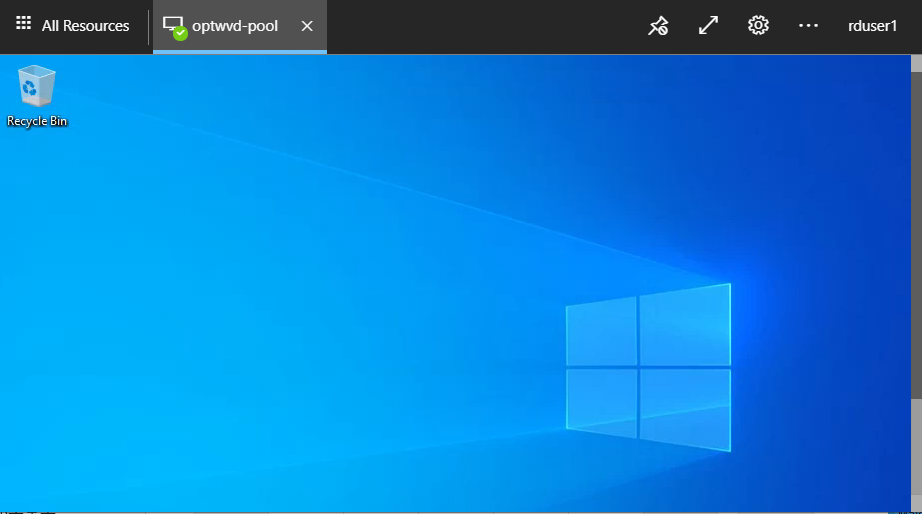This screenshot has width=922, height=514.
Task: Open the rduser1 account menu
Action: tap(873, 26)
